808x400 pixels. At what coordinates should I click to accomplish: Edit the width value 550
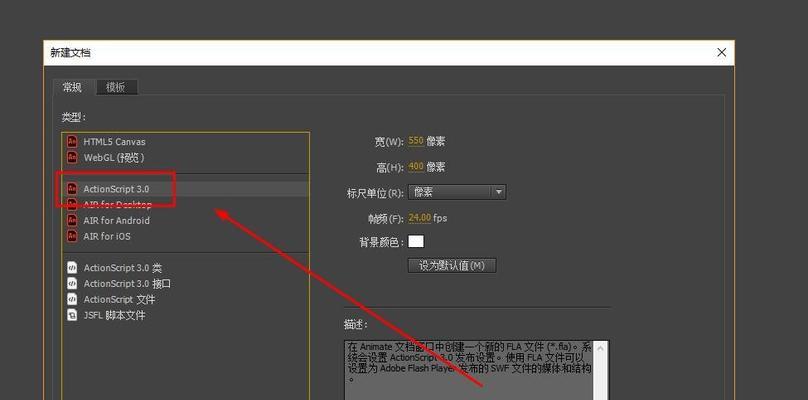pos(416,141)
